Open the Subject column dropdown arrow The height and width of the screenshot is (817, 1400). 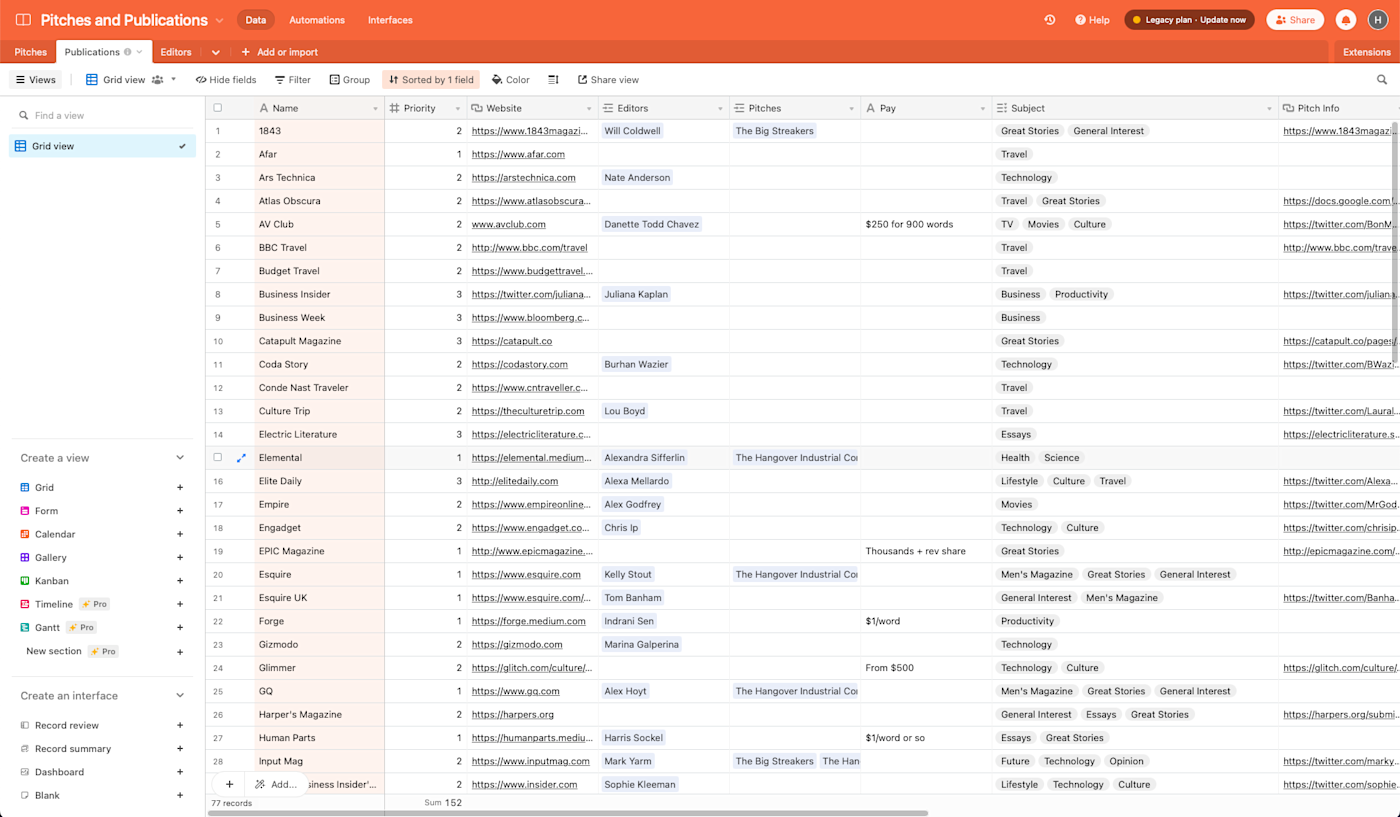point(1269,109)
